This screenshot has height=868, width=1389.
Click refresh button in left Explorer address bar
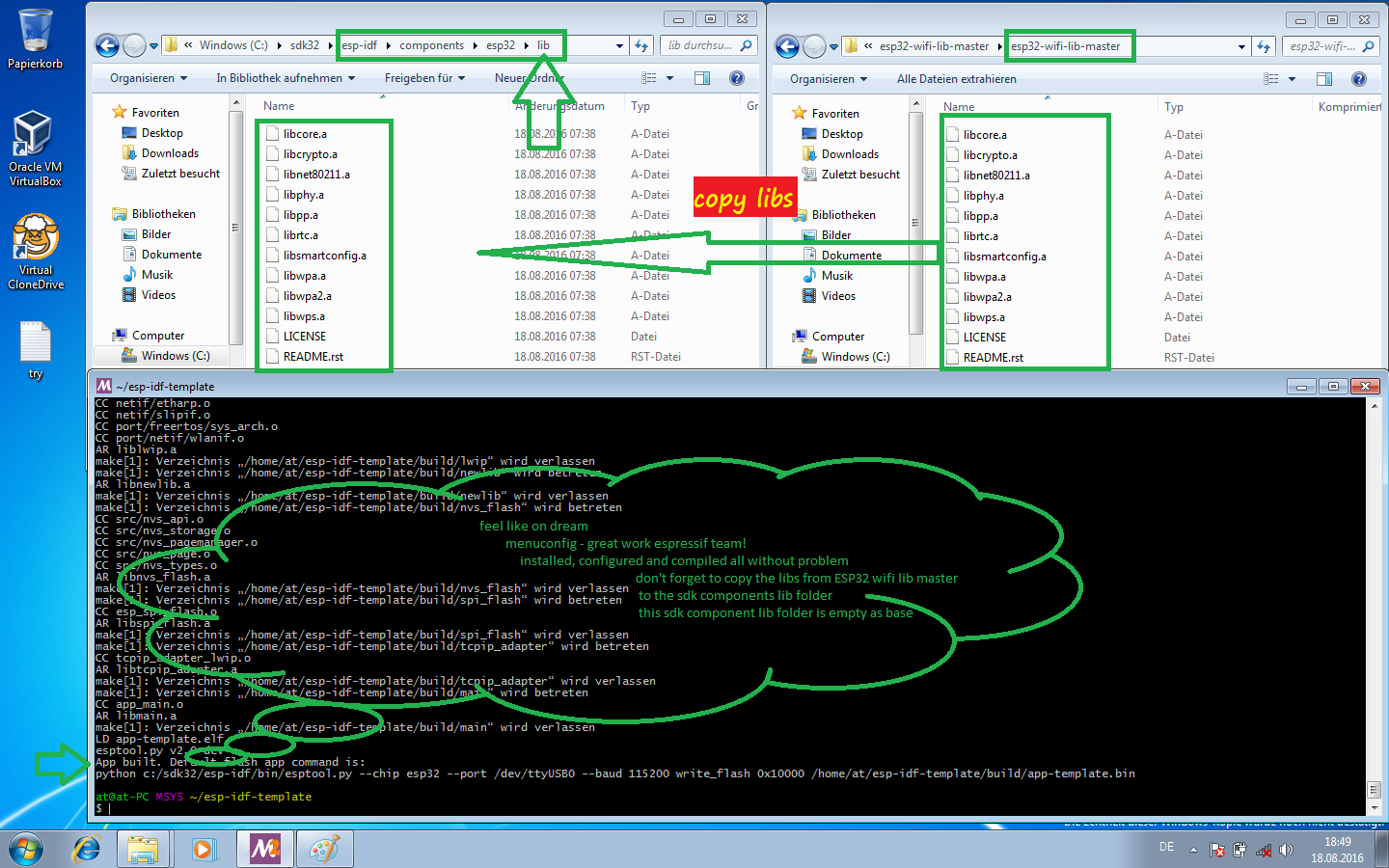point(641,45)
